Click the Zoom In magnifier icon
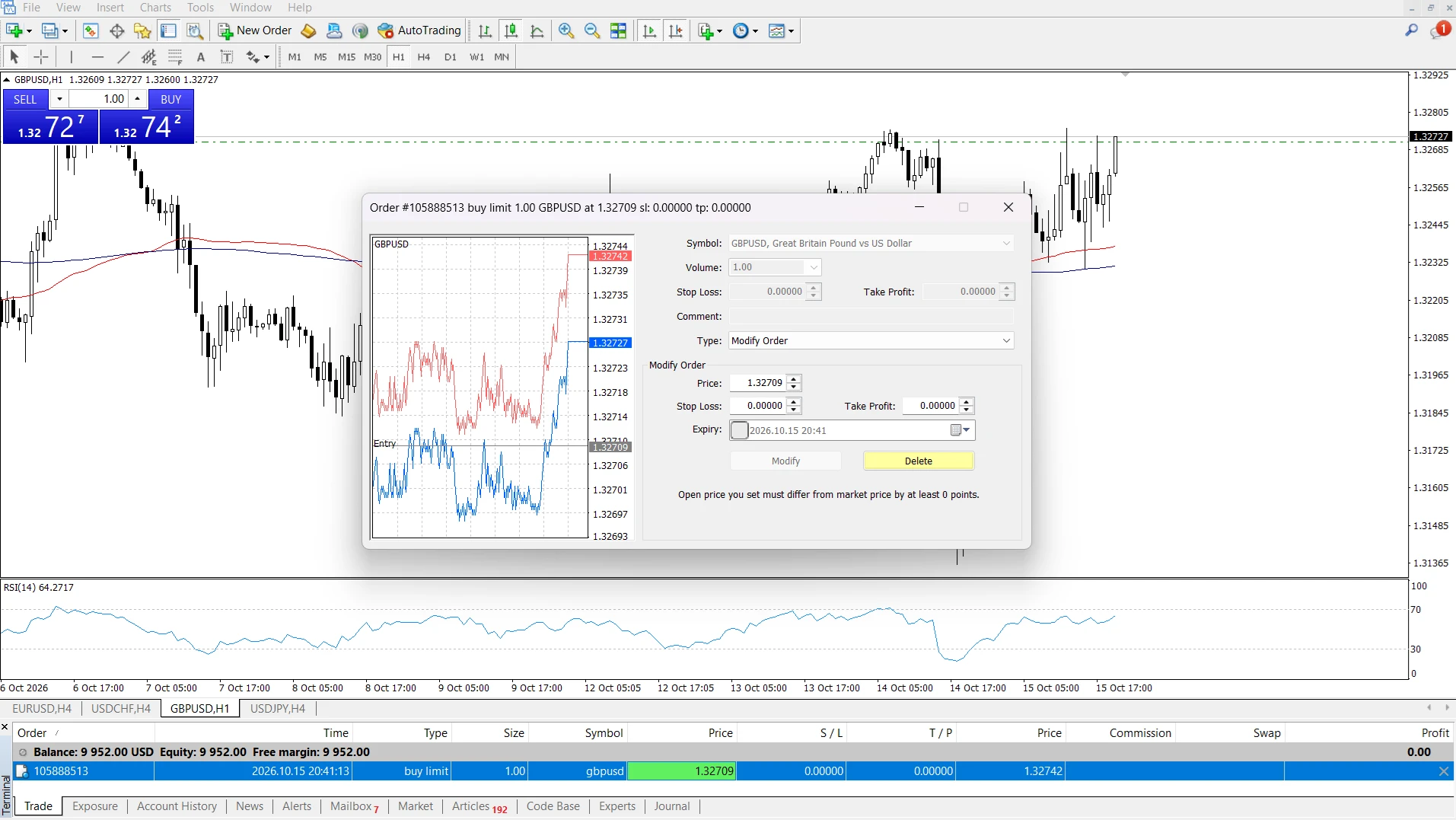This screenshot has width=1456, height=820. 566,30
